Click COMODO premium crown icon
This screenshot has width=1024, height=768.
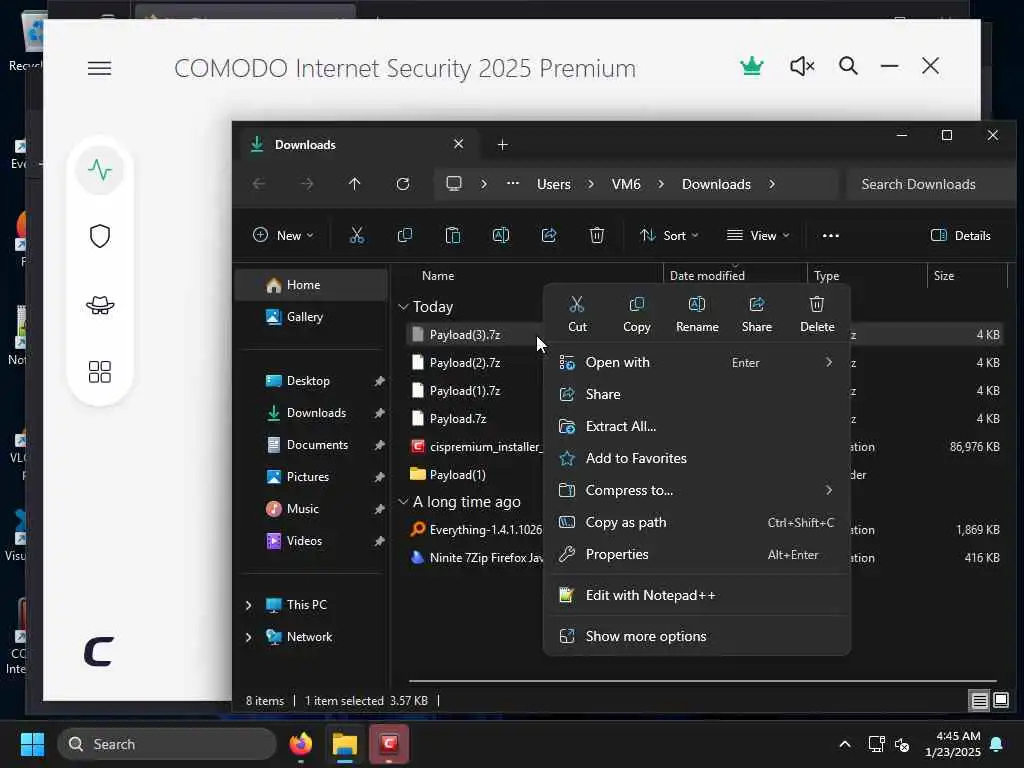[x=752, y=66]
